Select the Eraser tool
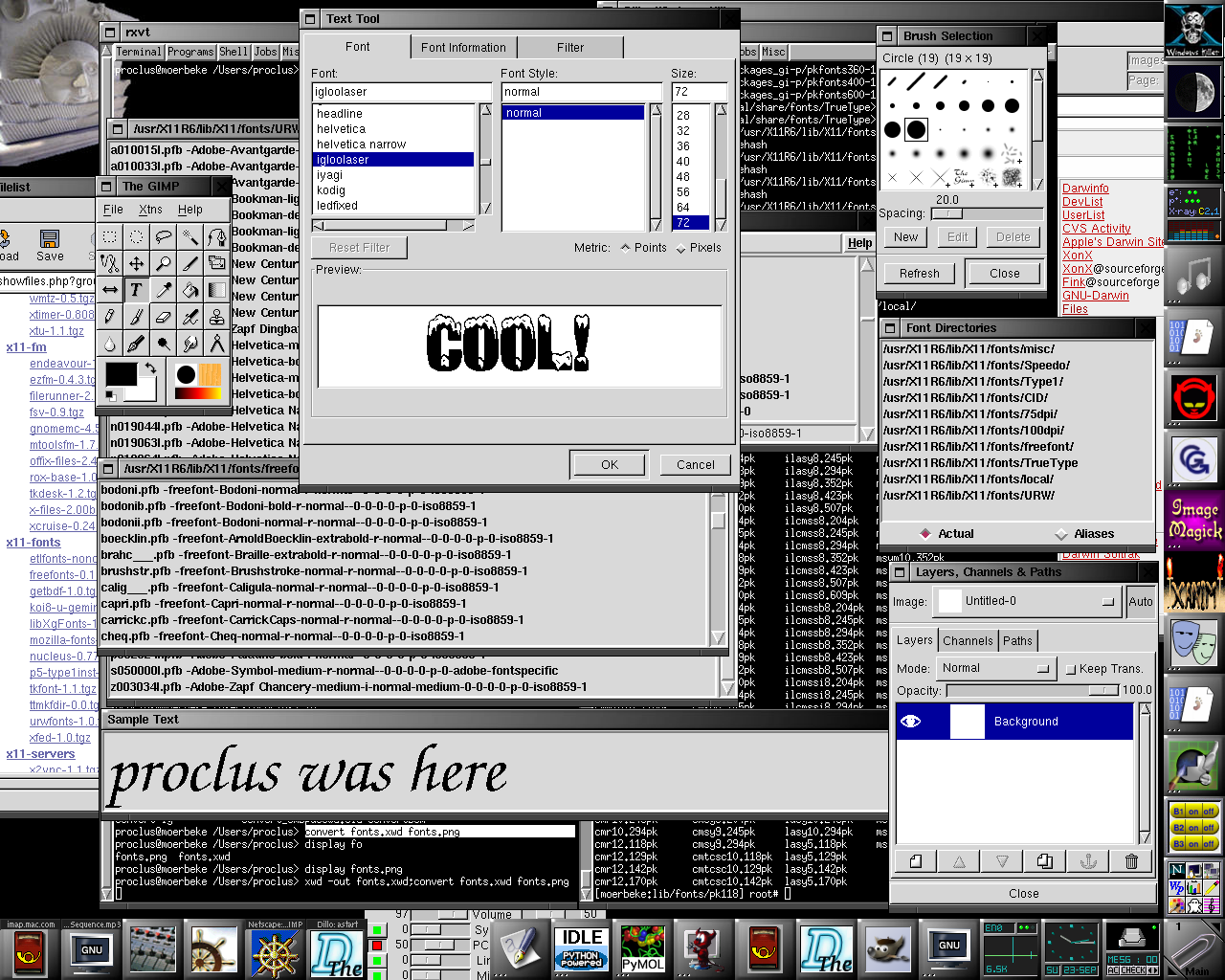The height and width of the screenshot is (980, 1225). [x=164, y=317]
